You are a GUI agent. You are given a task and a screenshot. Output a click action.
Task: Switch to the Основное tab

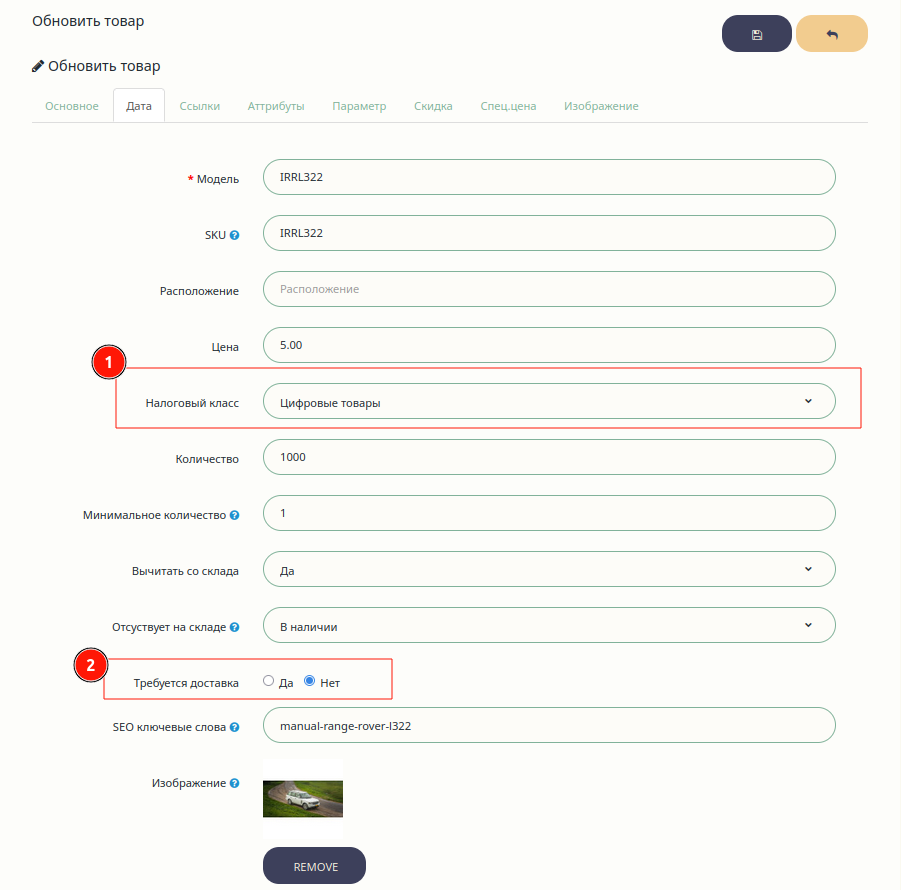[72, 106]
